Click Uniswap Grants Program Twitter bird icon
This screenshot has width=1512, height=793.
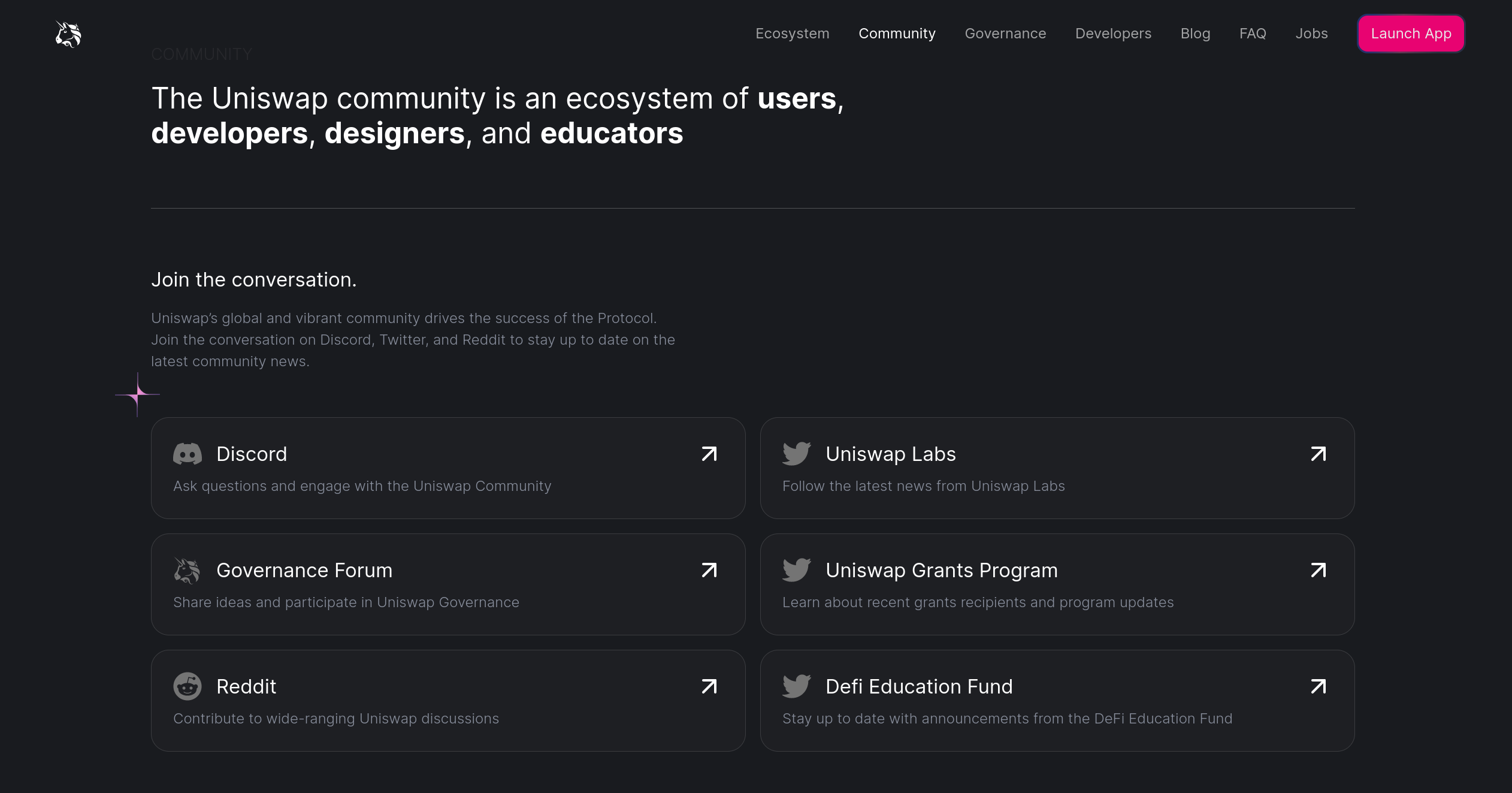click(796, 570)
